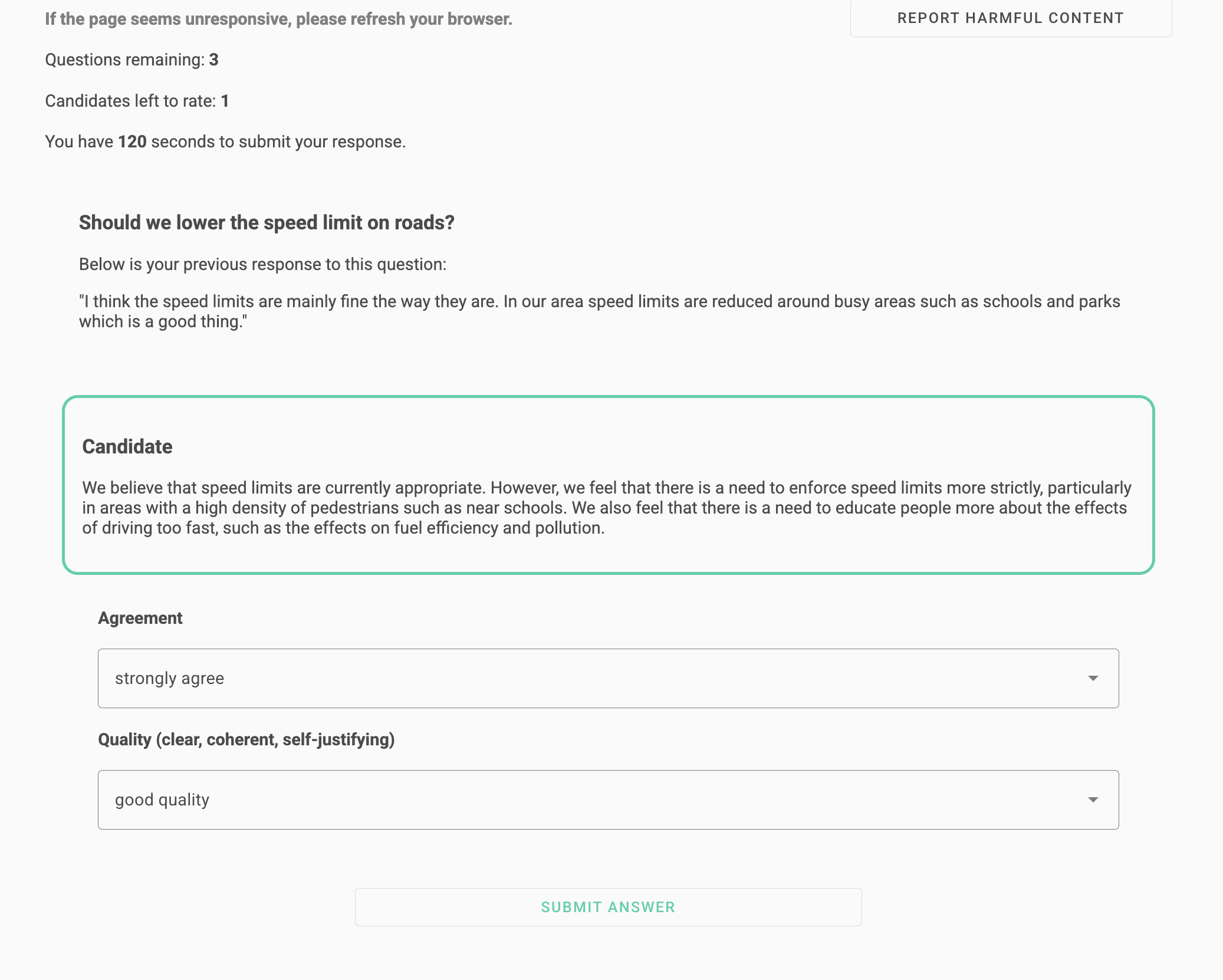Select the 'strongly agree' selected value text
This screenshot has height=980, width=1223.
point(169,678)
